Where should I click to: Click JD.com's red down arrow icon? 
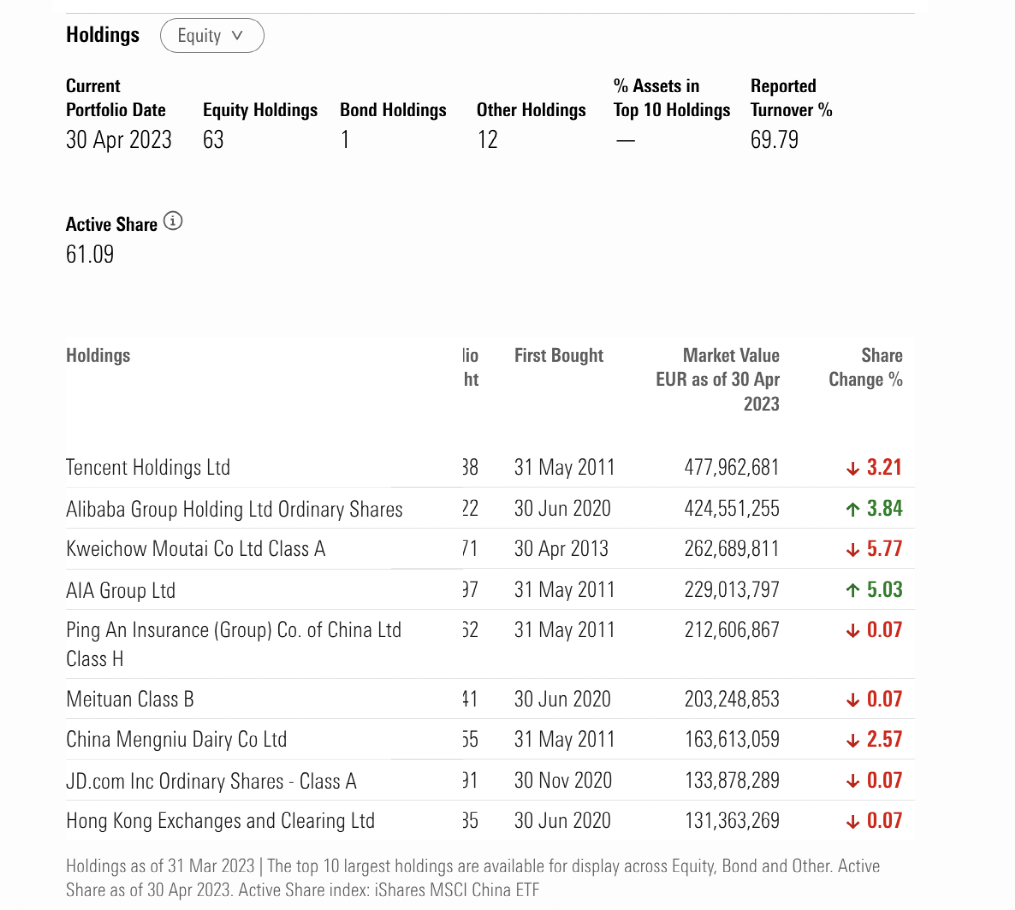click(852, 781)
